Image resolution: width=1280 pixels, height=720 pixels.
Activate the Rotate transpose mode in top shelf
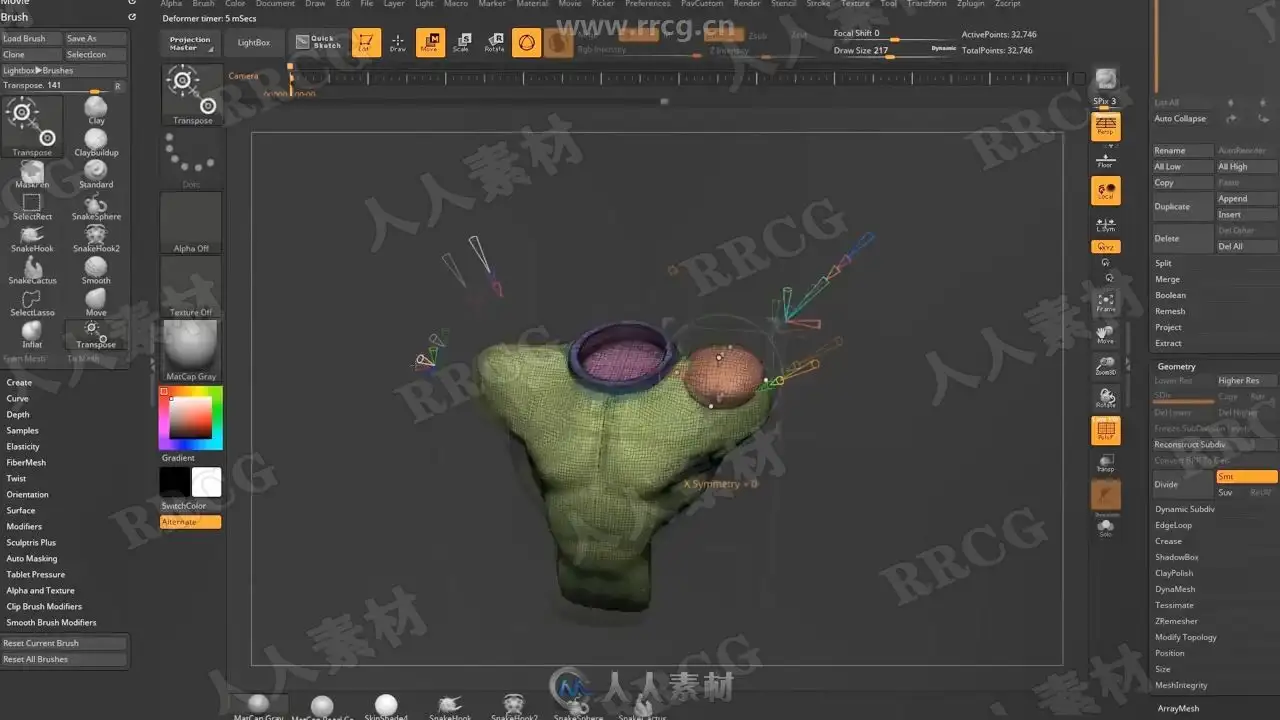494,42
